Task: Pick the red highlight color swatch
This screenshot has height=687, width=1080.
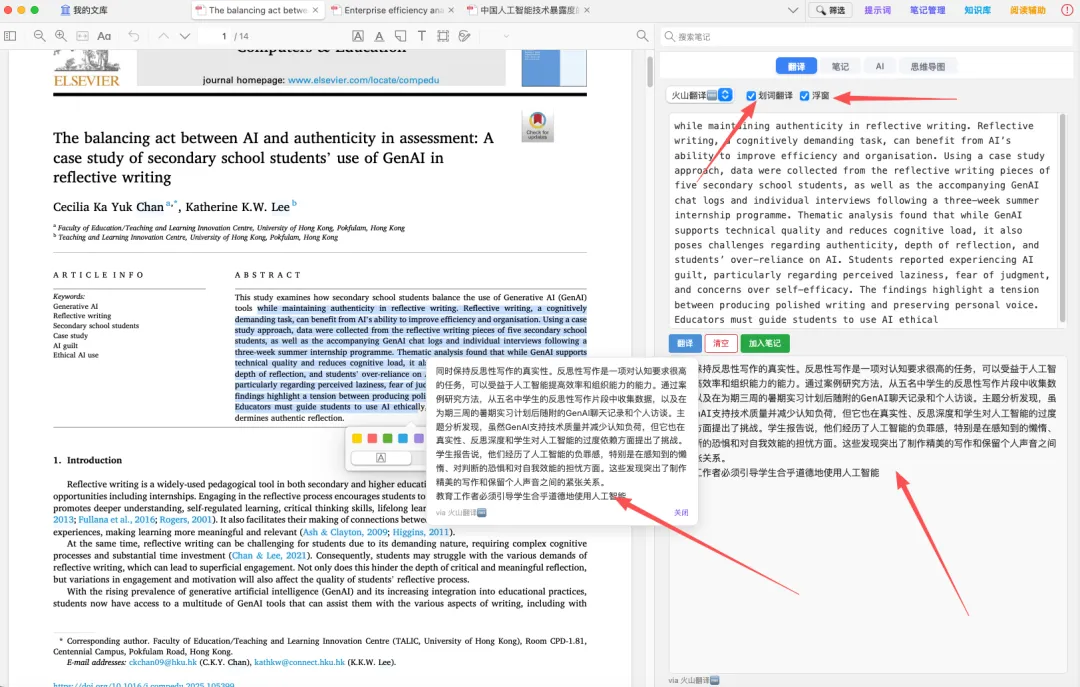Action: (372, 438)
